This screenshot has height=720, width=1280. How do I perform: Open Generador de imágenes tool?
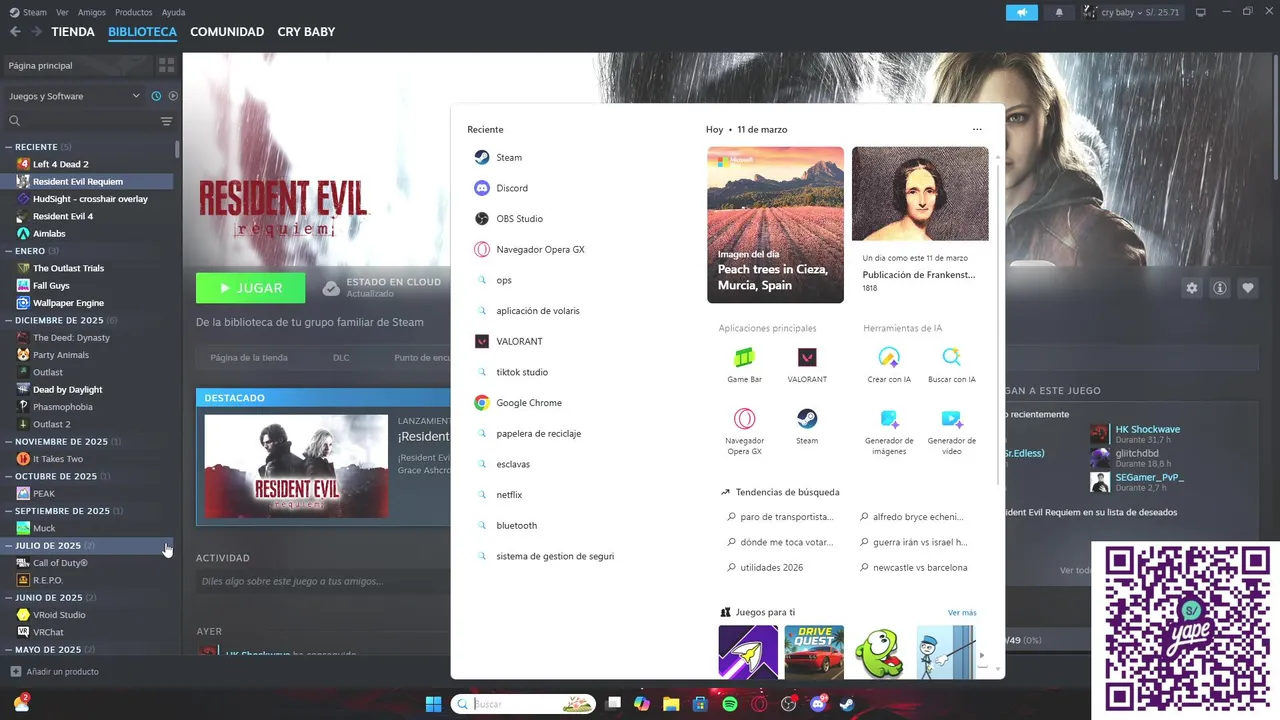coord(889,432)
